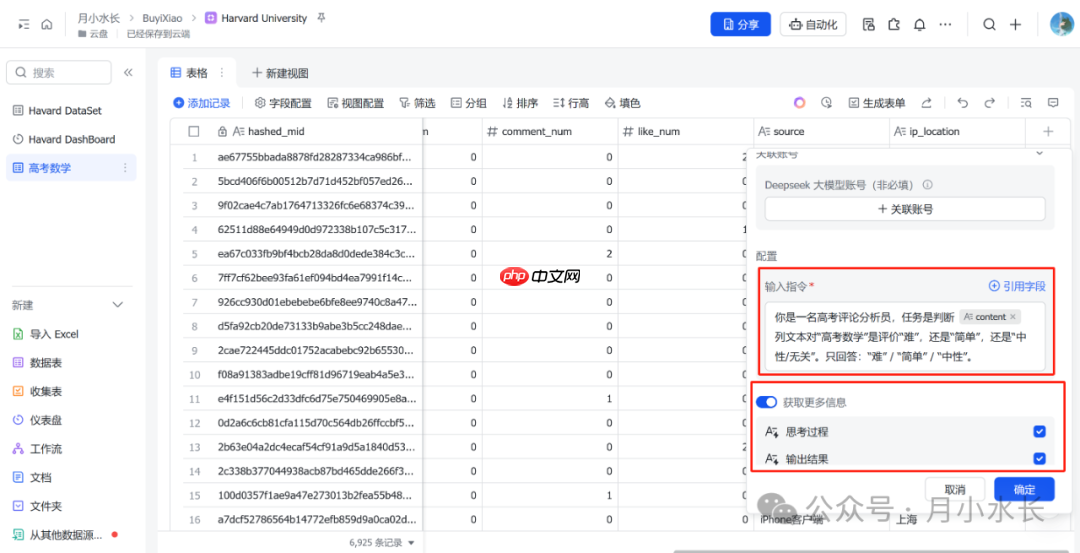Screen dimensions: 1080x553
Task: Click the colorful AI ring icon
Action: click(799, 103)
